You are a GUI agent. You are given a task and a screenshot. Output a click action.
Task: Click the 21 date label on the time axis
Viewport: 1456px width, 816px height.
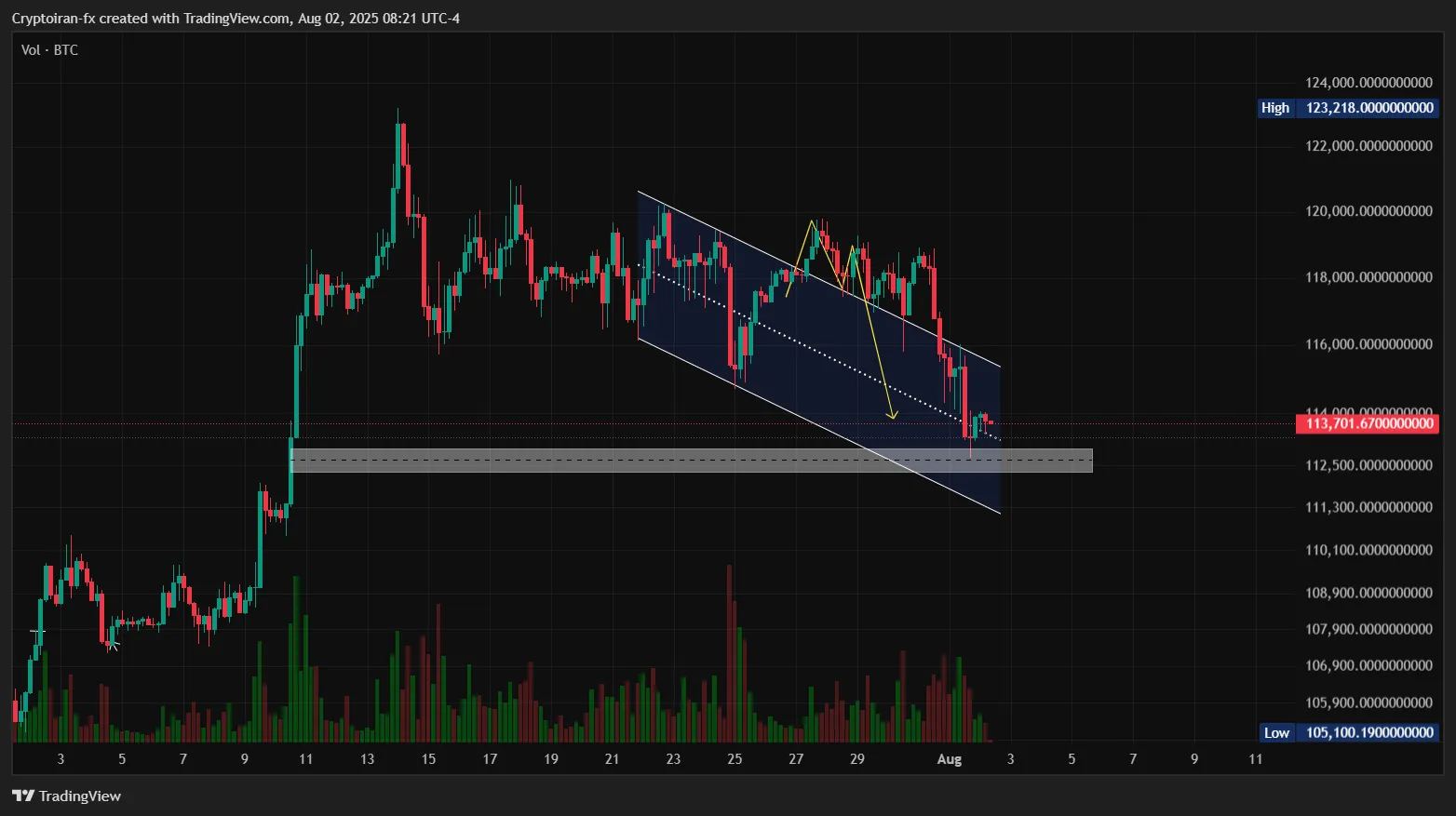[x=612, y=759]
